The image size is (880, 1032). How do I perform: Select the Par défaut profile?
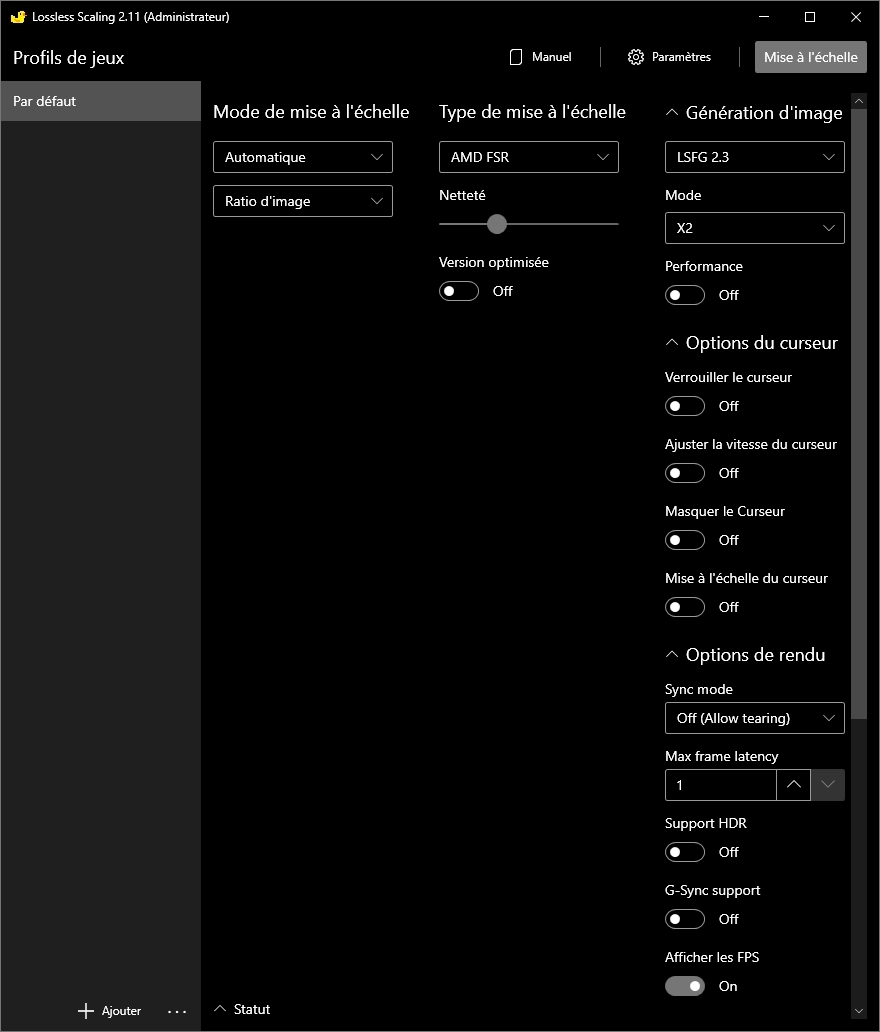[x=100, y=101]
